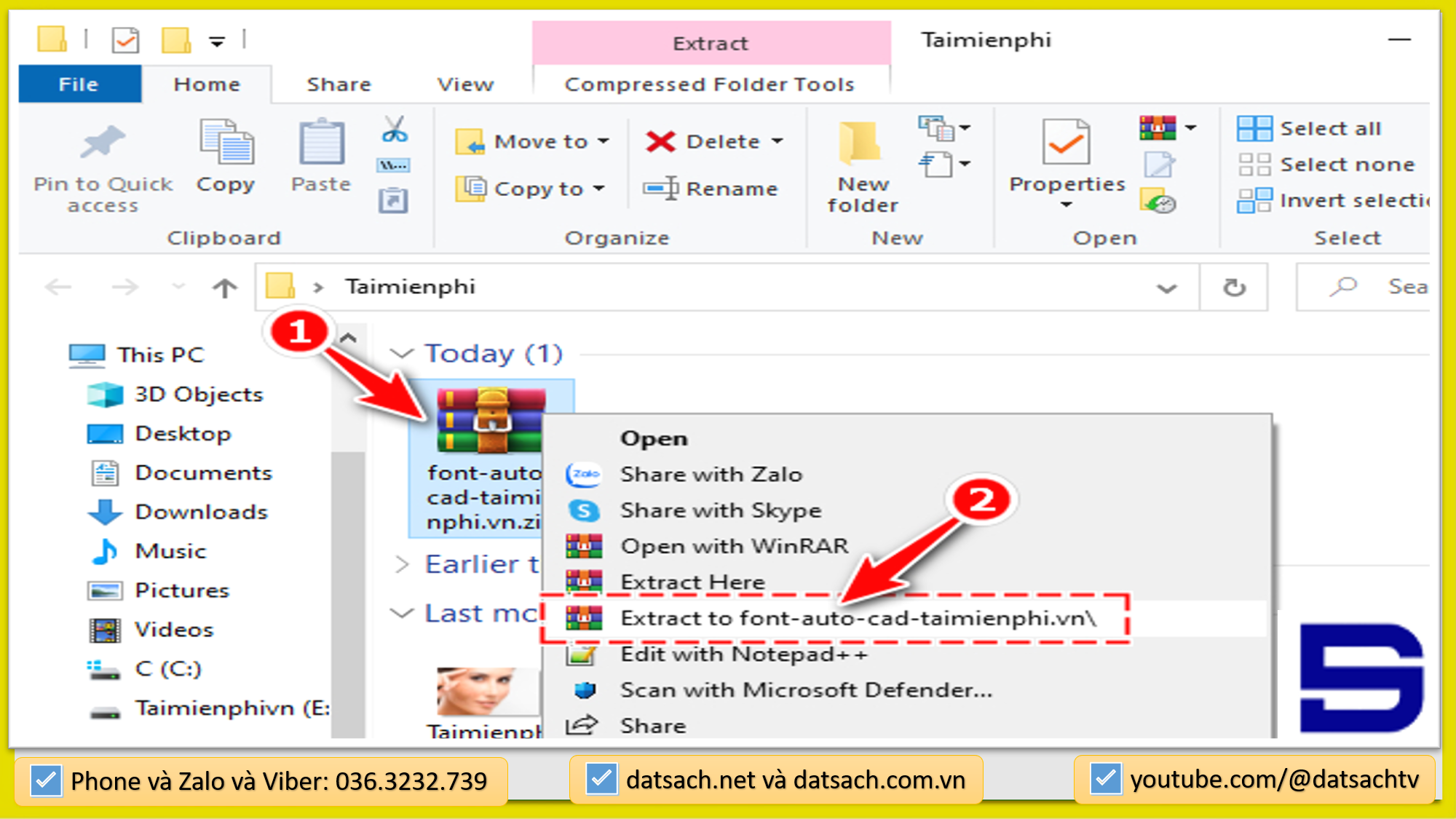This screenshot has height=819, width=1456.
Task: Click the red Delete X icon
Action: [x=660, y=141]
